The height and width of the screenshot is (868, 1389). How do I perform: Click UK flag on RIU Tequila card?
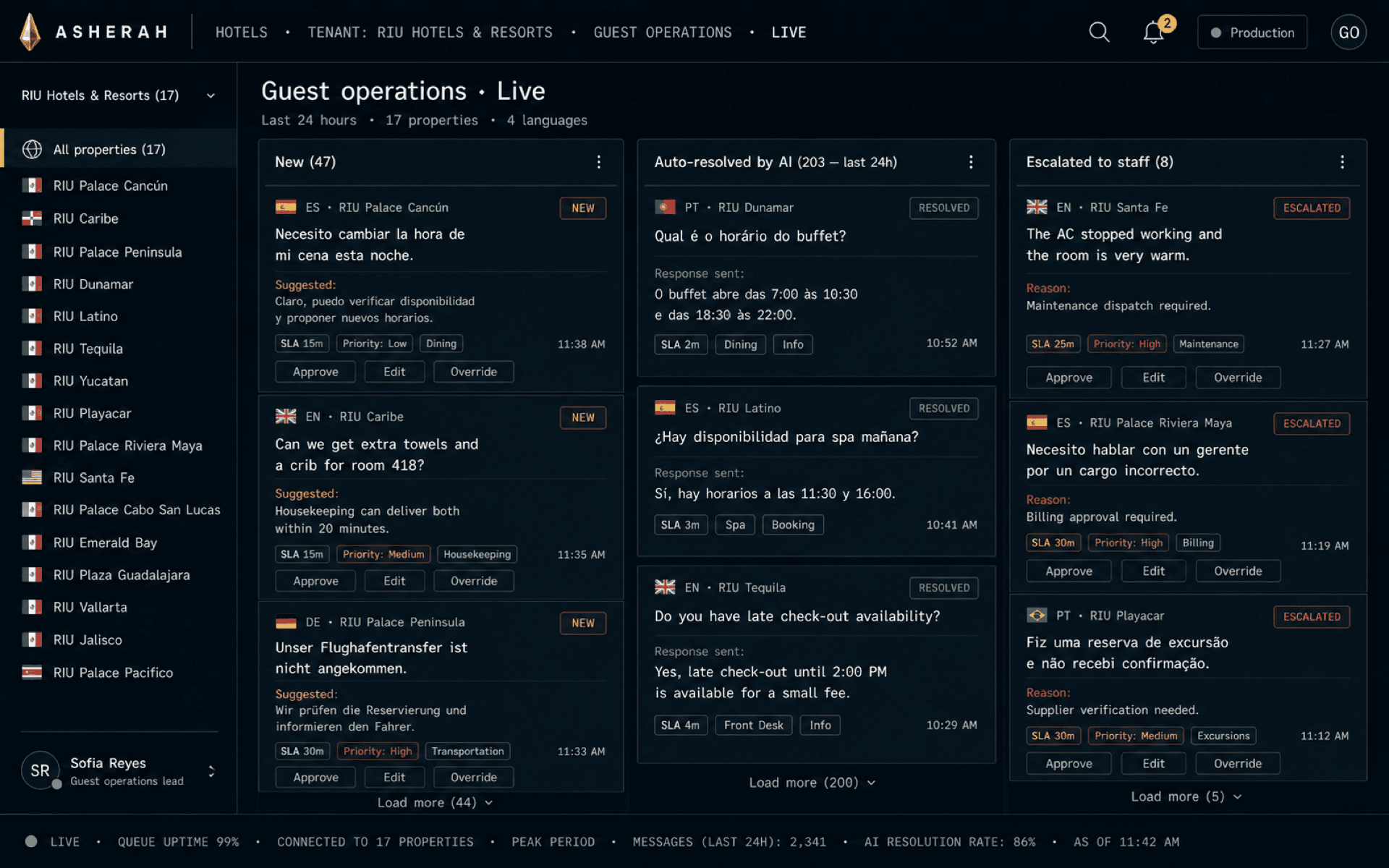(665, 587)
